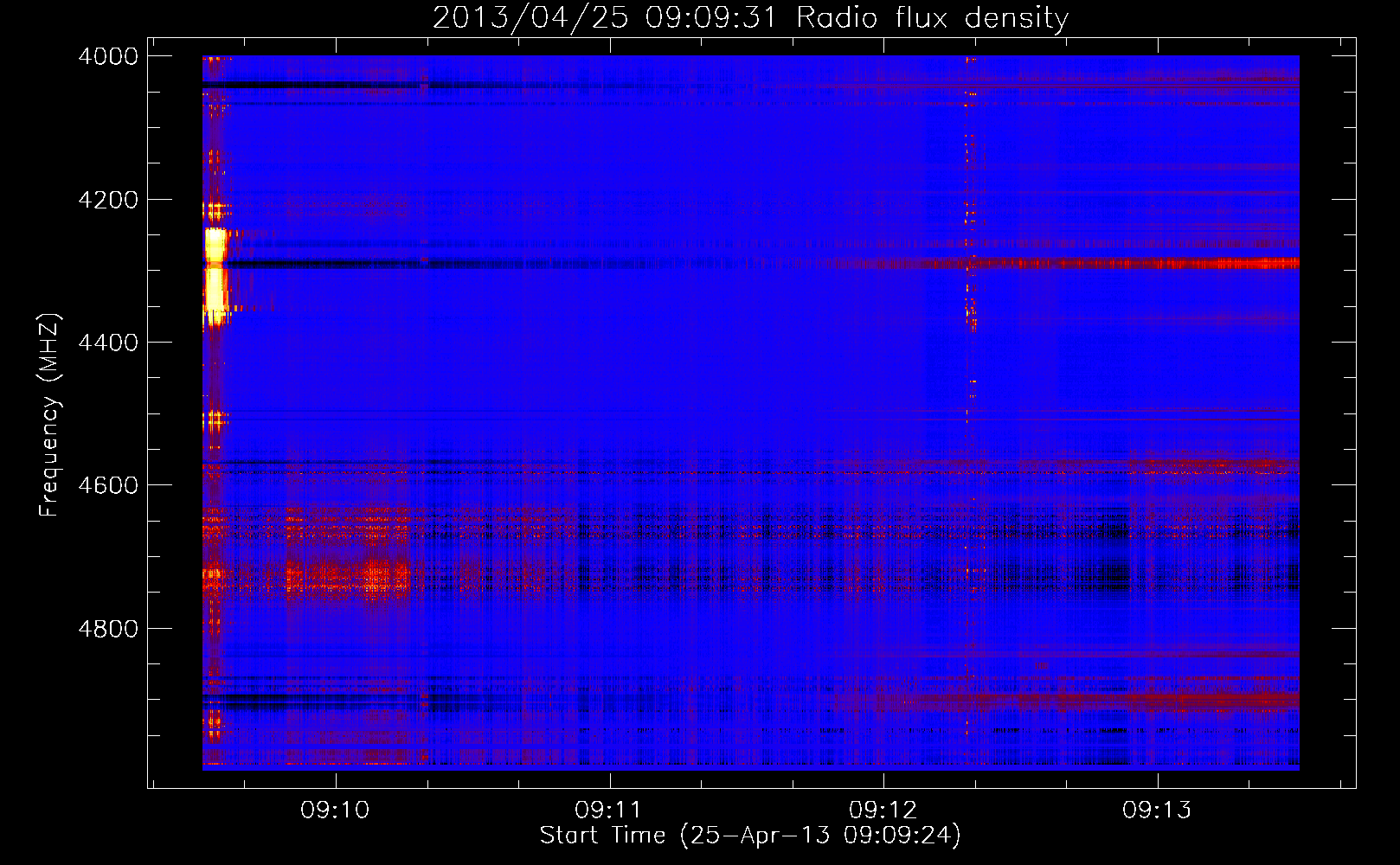The width and height of the screenshot is (1400, 865).
Task: Select the 4800 frequency axis label
Action: point(107,629)
